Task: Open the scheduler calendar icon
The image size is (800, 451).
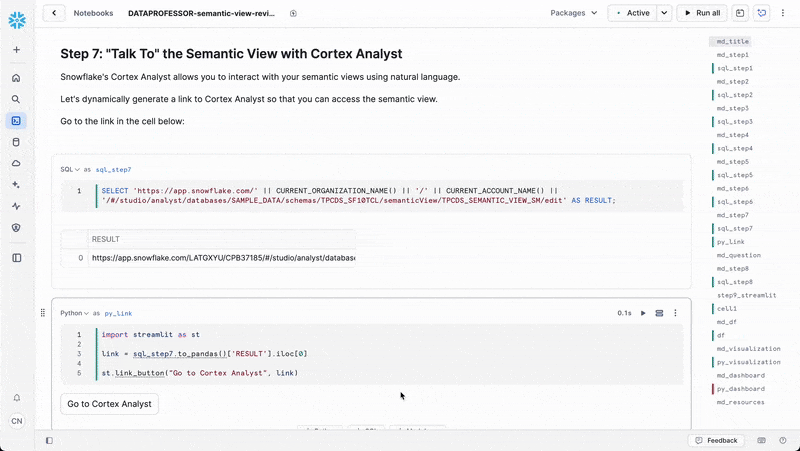Action: click(740, 13)
